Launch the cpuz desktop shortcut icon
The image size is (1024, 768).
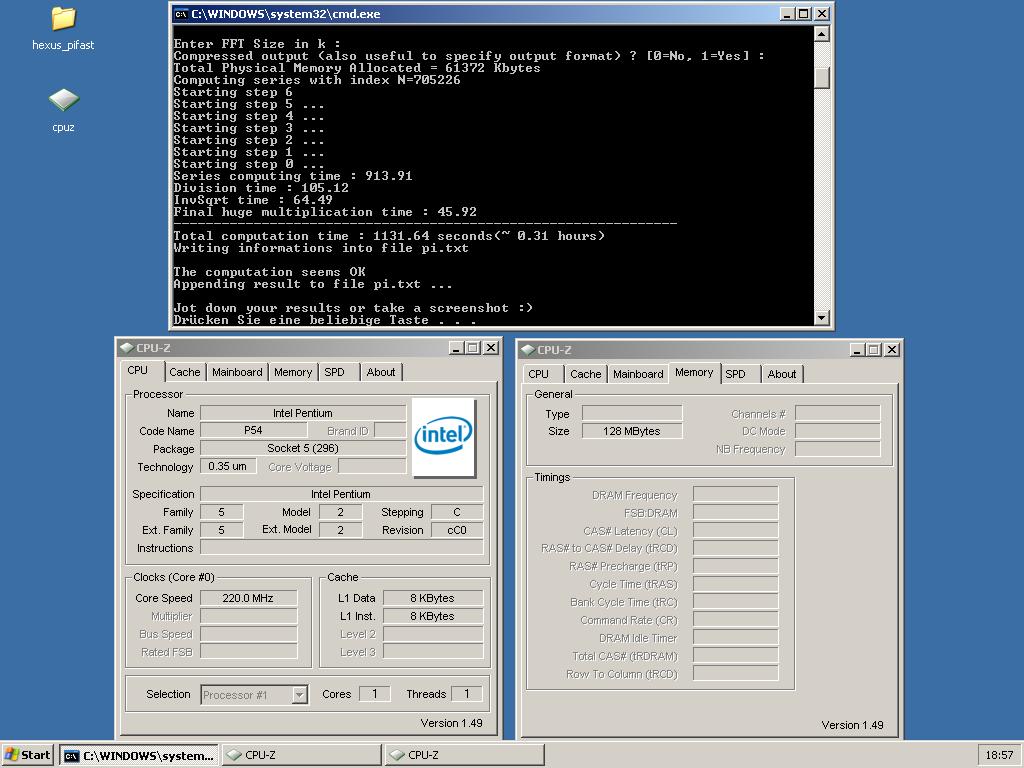63,100
